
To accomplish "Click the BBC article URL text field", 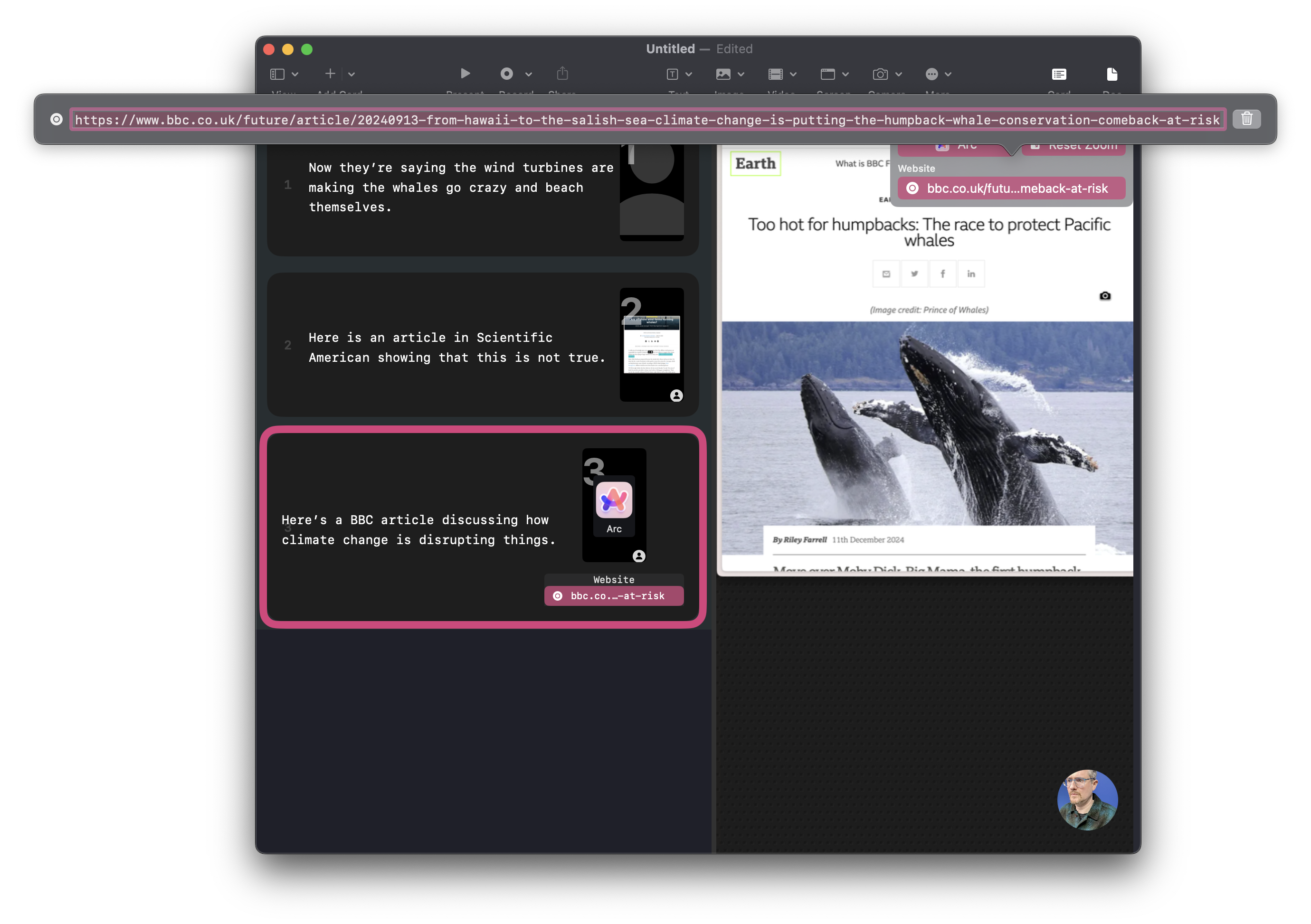I will click(x=647, y=119).
